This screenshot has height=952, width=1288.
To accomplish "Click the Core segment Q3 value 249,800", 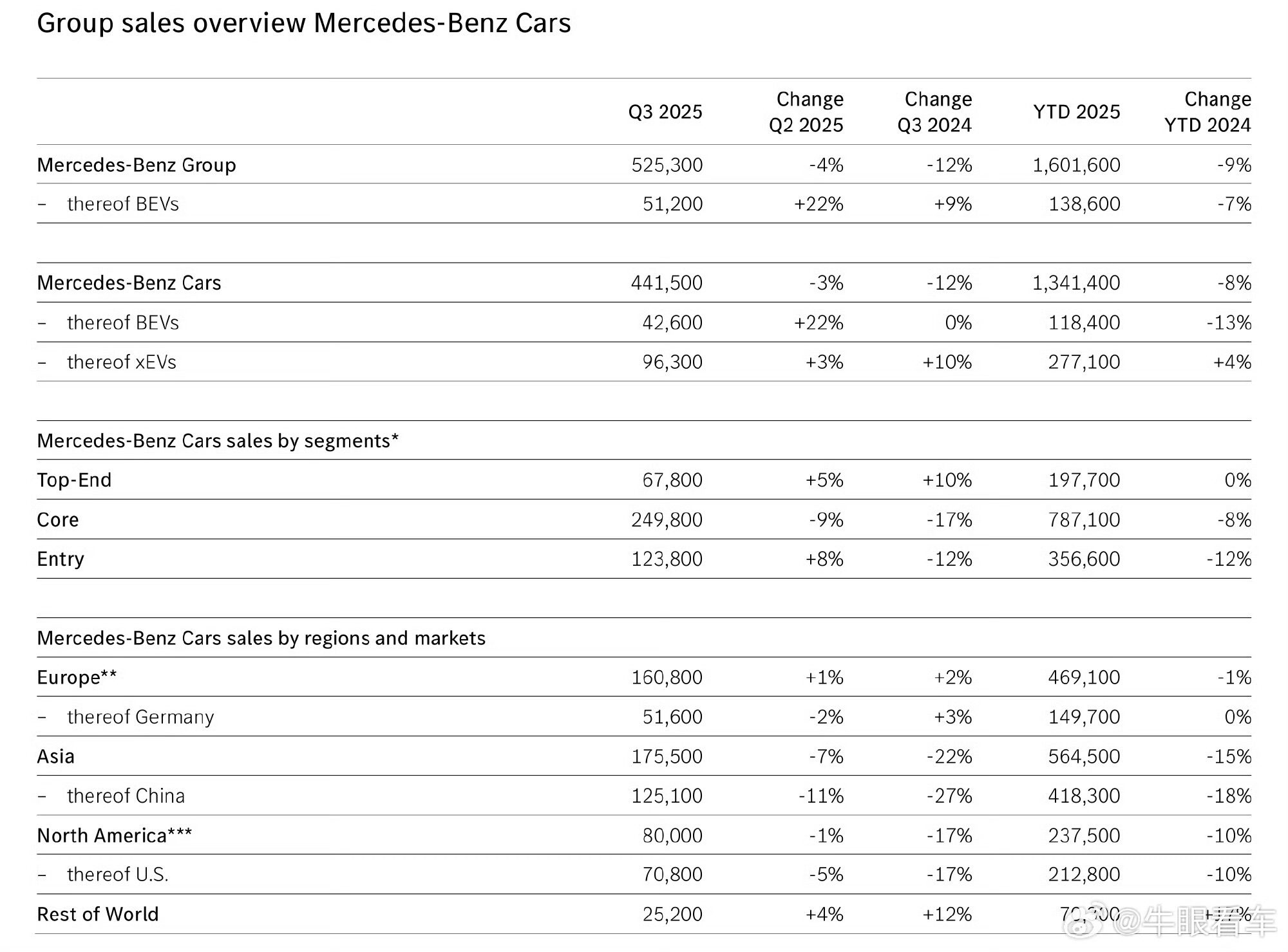I will tap(667, 520).
